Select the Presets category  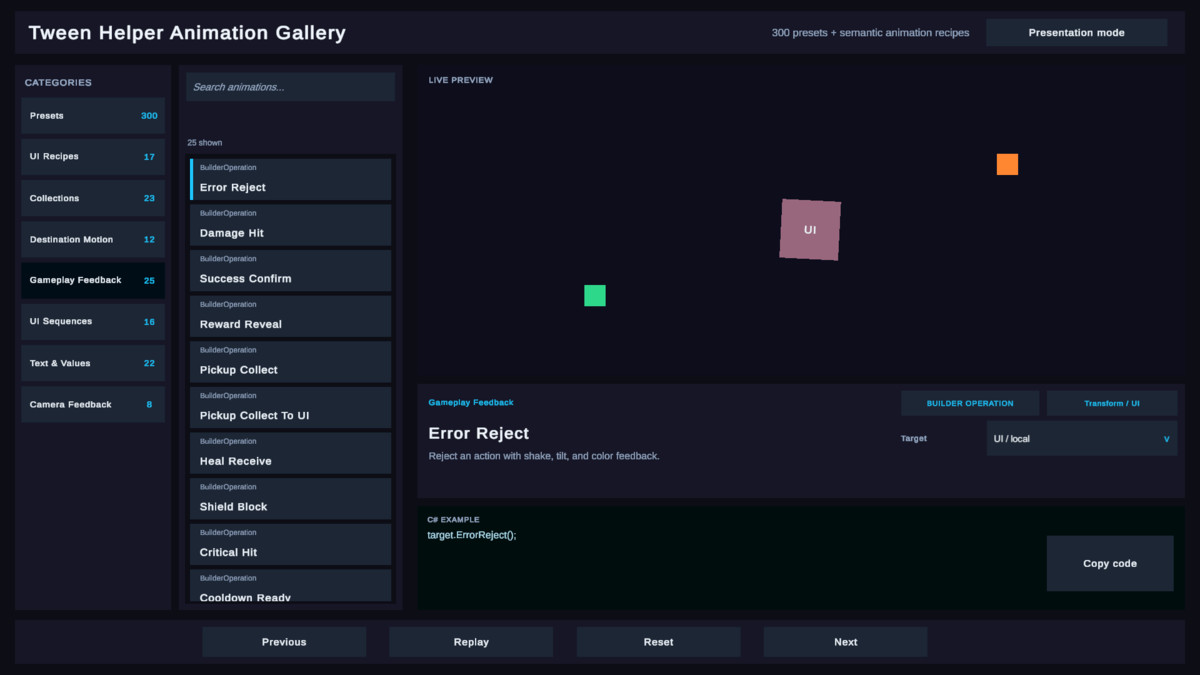point(93,116)
